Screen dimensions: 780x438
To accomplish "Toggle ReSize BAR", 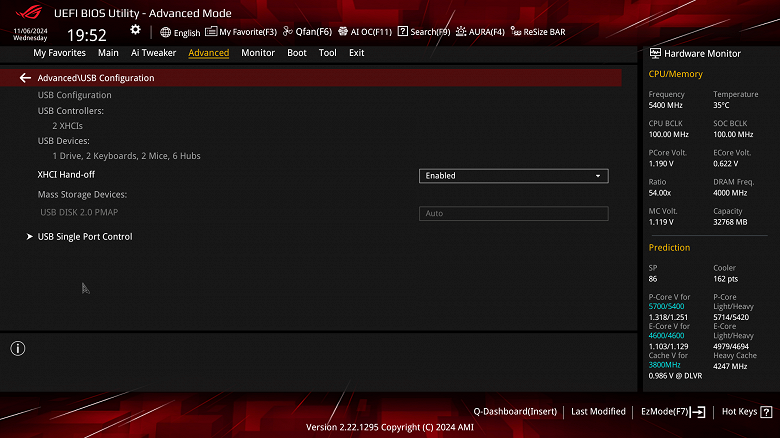I will 544,32.
